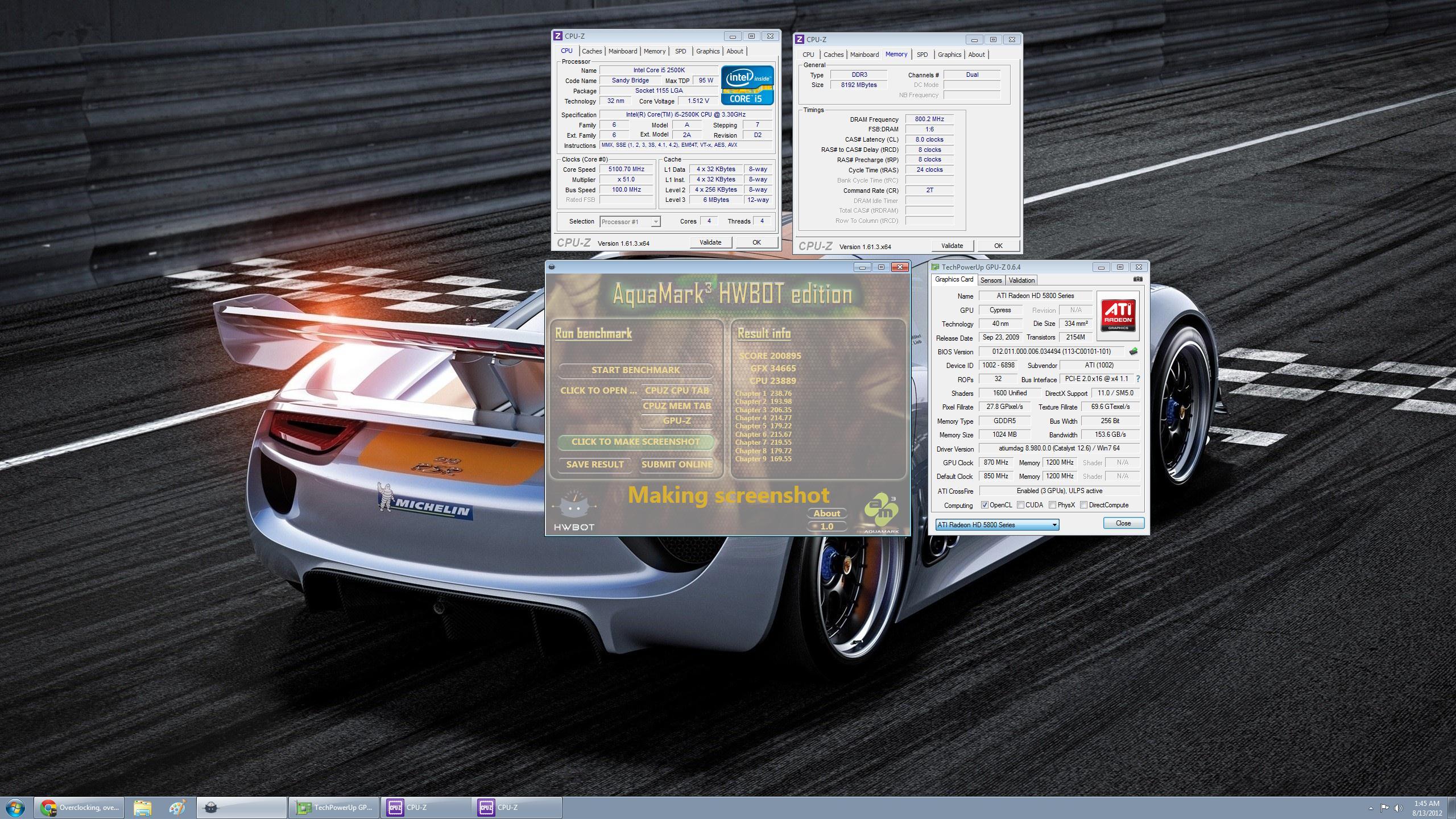Click CPU-Z Memory window title icon
1456x819 pixels.
point(800,39)
